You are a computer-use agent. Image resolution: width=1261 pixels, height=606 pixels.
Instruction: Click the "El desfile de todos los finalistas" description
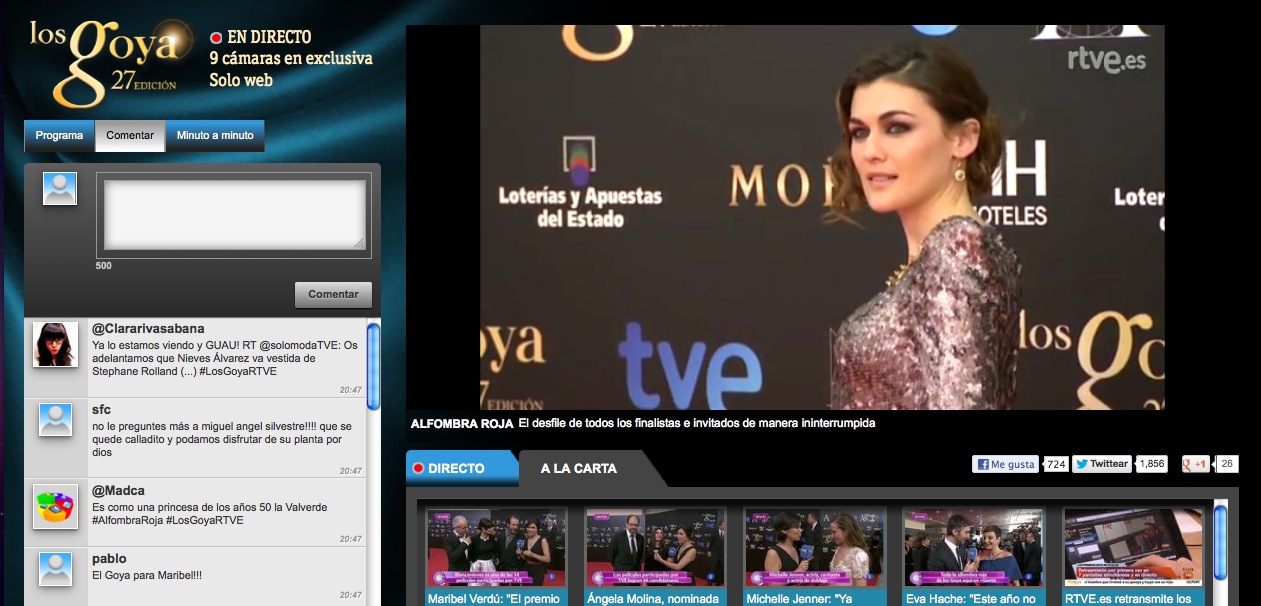pos(697,423)
